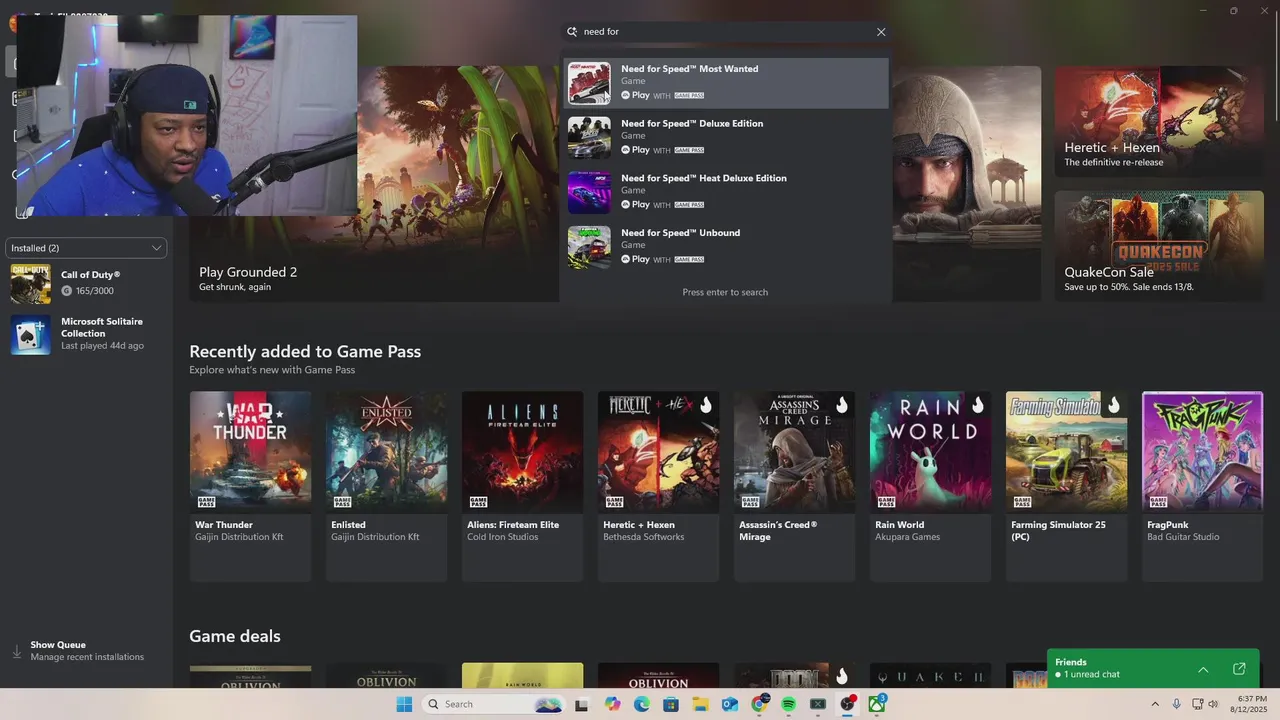Open the Rain World game card

(x=930, y=486)
